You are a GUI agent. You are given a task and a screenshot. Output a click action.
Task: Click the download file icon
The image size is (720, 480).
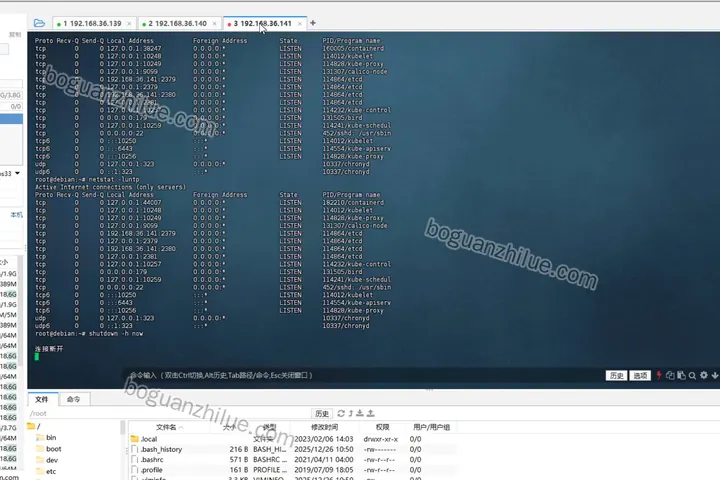point(360,413)
